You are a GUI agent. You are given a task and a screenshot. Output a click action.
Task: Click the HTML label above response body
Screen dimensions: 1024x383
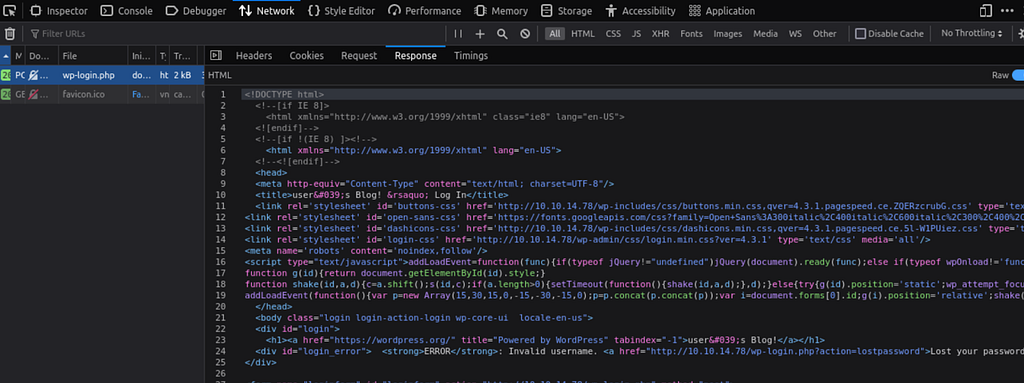[220, 75]
